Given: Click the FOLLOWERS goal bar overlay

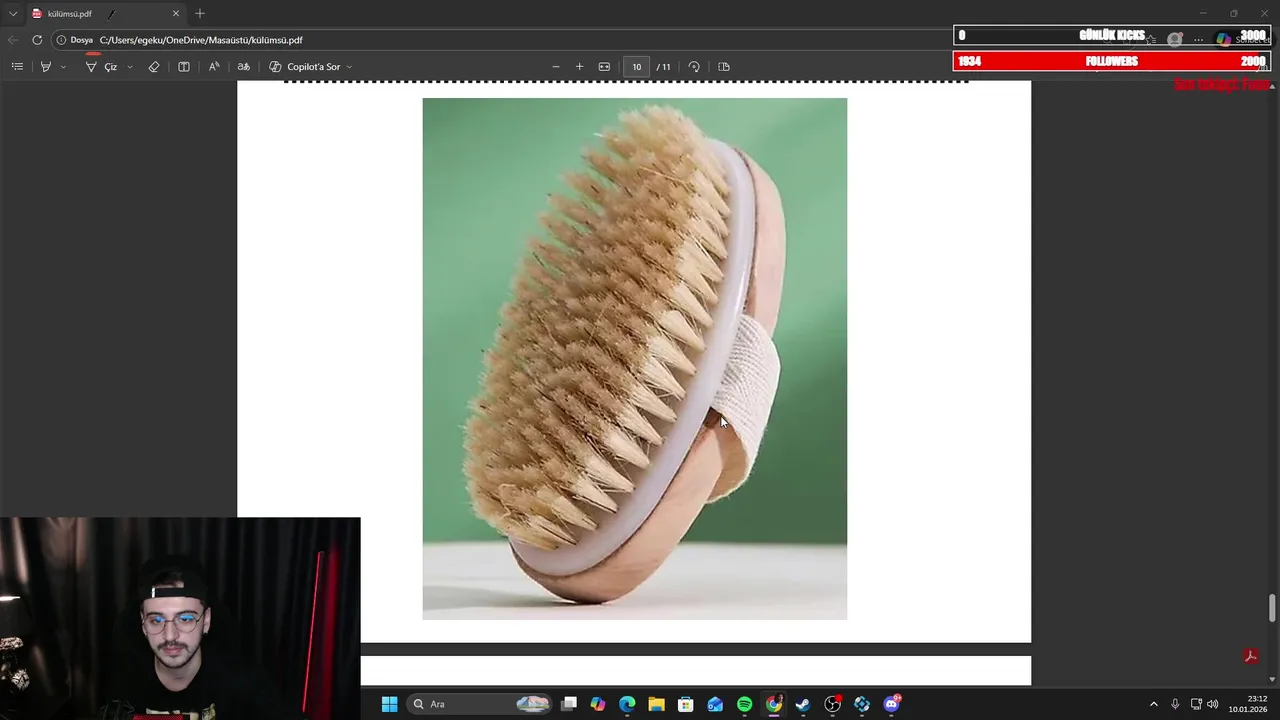Looking at the screenshot, I should (1112, 61).
